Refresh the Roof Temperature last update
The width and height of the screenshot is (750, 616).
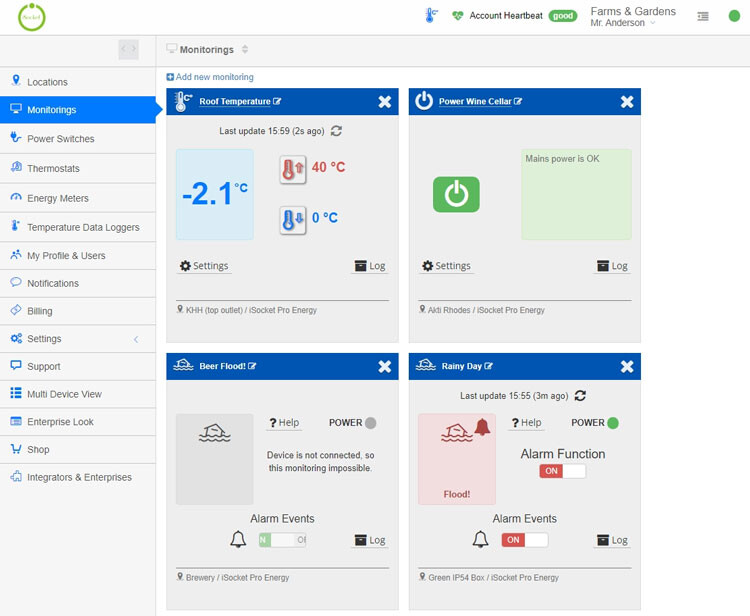click(x=336, y=131)
